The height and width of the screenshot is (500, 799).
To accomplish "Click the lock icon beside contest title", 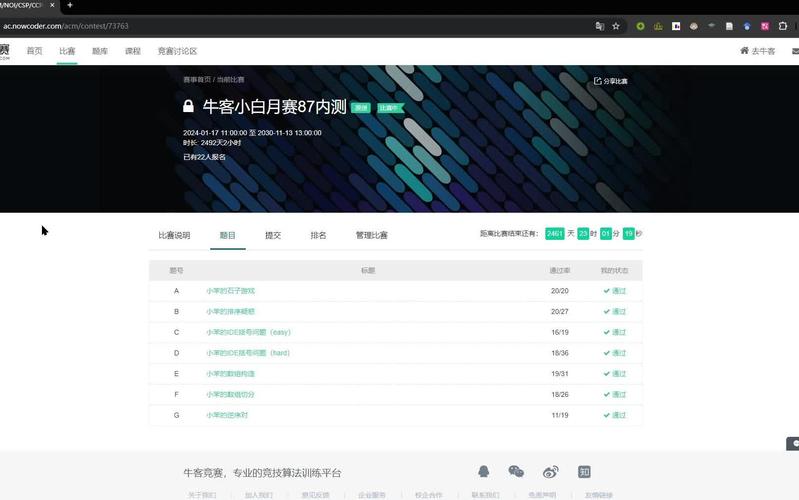I will pos(188,106).
